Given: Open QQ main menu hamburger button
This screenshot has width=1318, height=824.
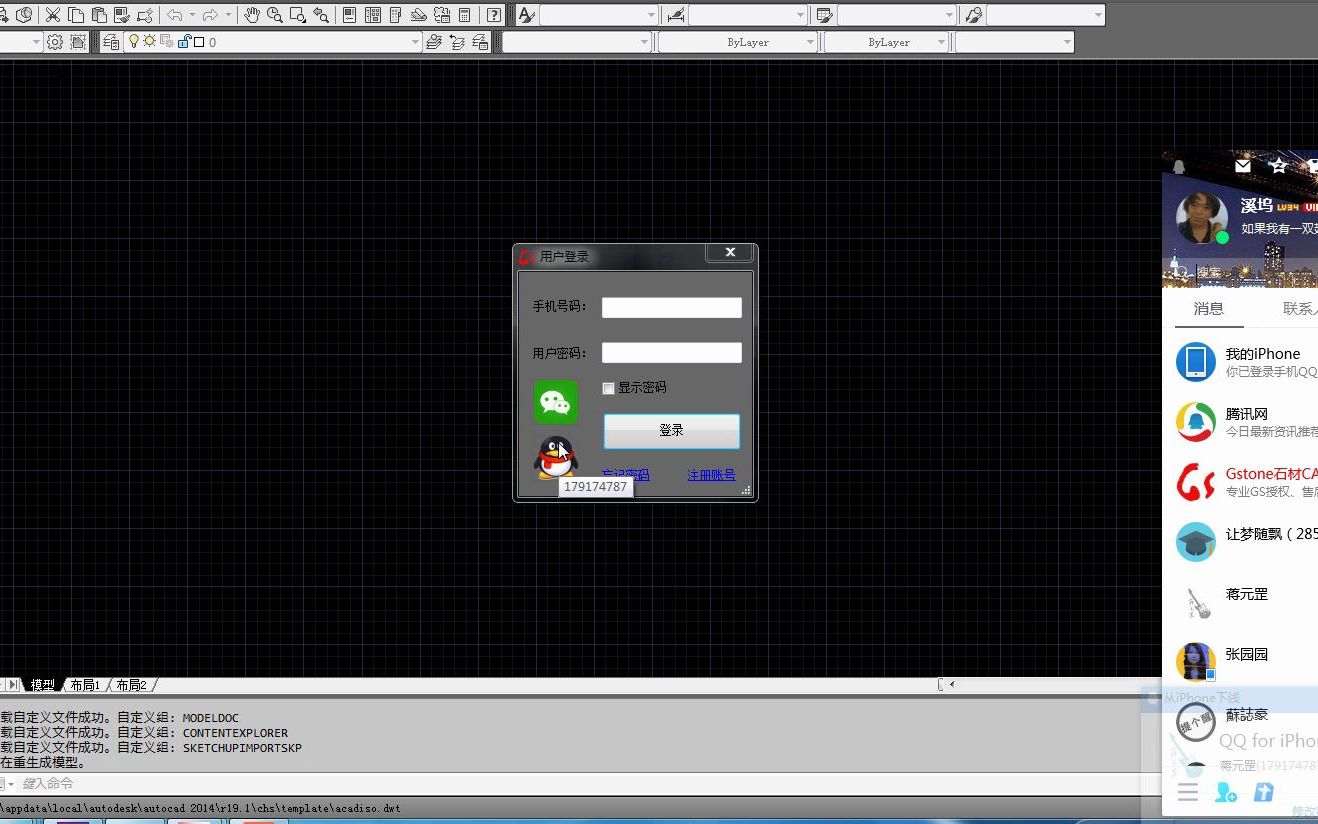Looking at the screenshot, I should 1188,793.
